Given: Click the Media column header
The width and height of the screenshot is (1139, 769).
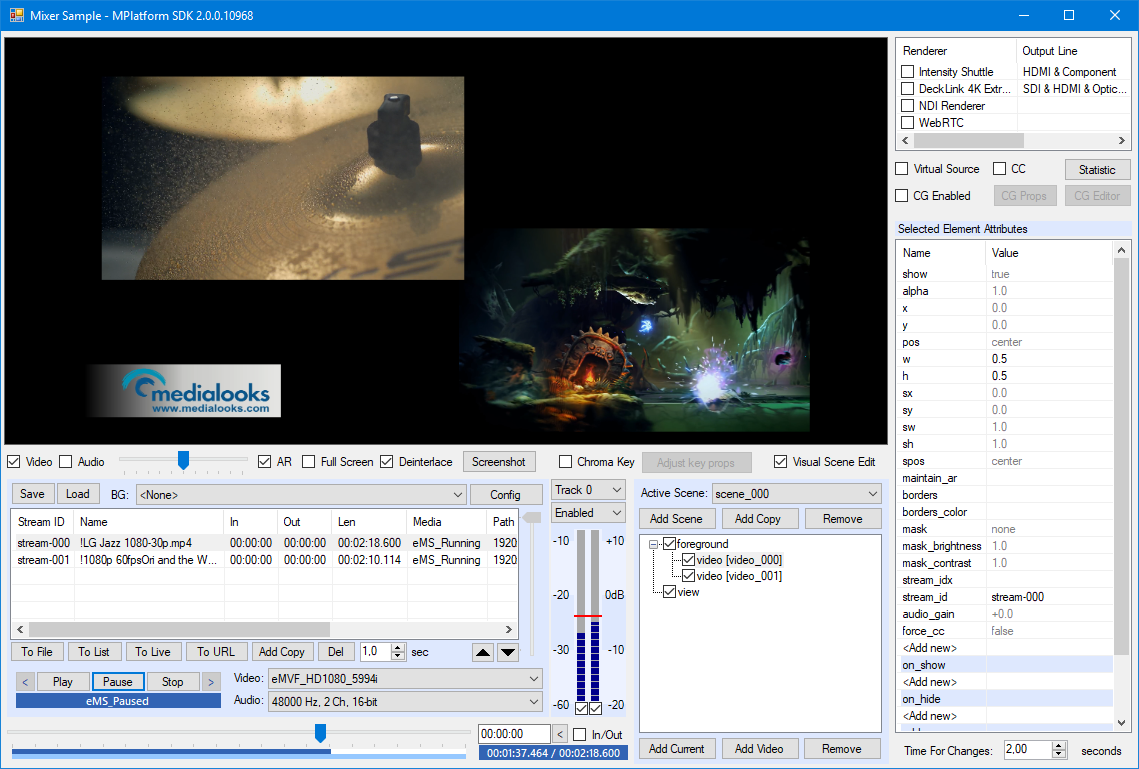Looking at the screenshot, I should point(447,522).
